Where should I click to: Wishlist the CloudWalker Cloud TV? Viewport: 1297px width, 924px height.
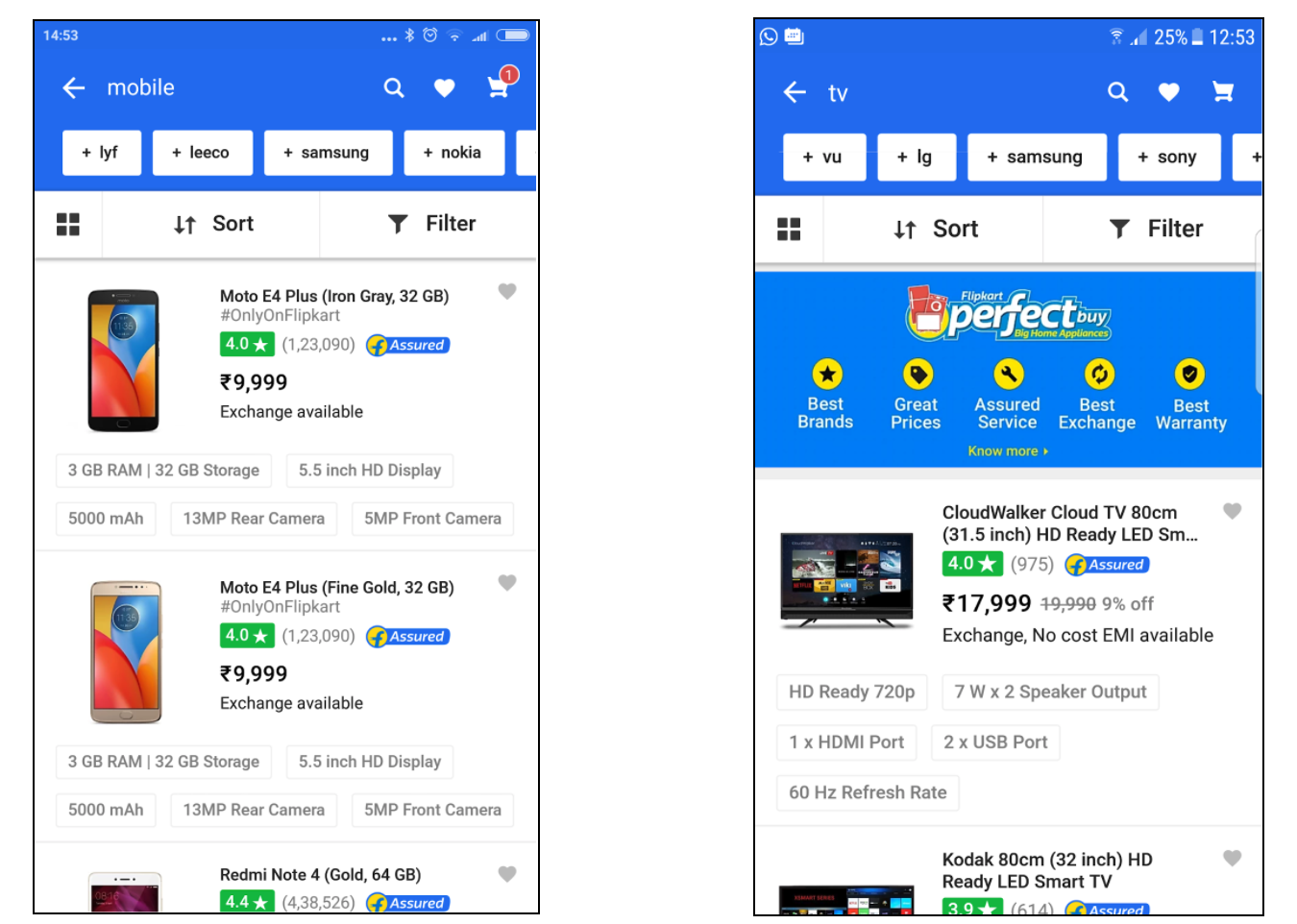1233,511
